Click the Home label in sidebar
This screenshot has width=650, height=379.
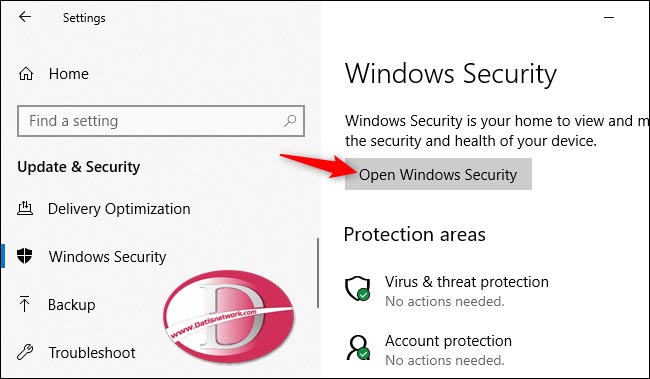click(x=68, y=74)
